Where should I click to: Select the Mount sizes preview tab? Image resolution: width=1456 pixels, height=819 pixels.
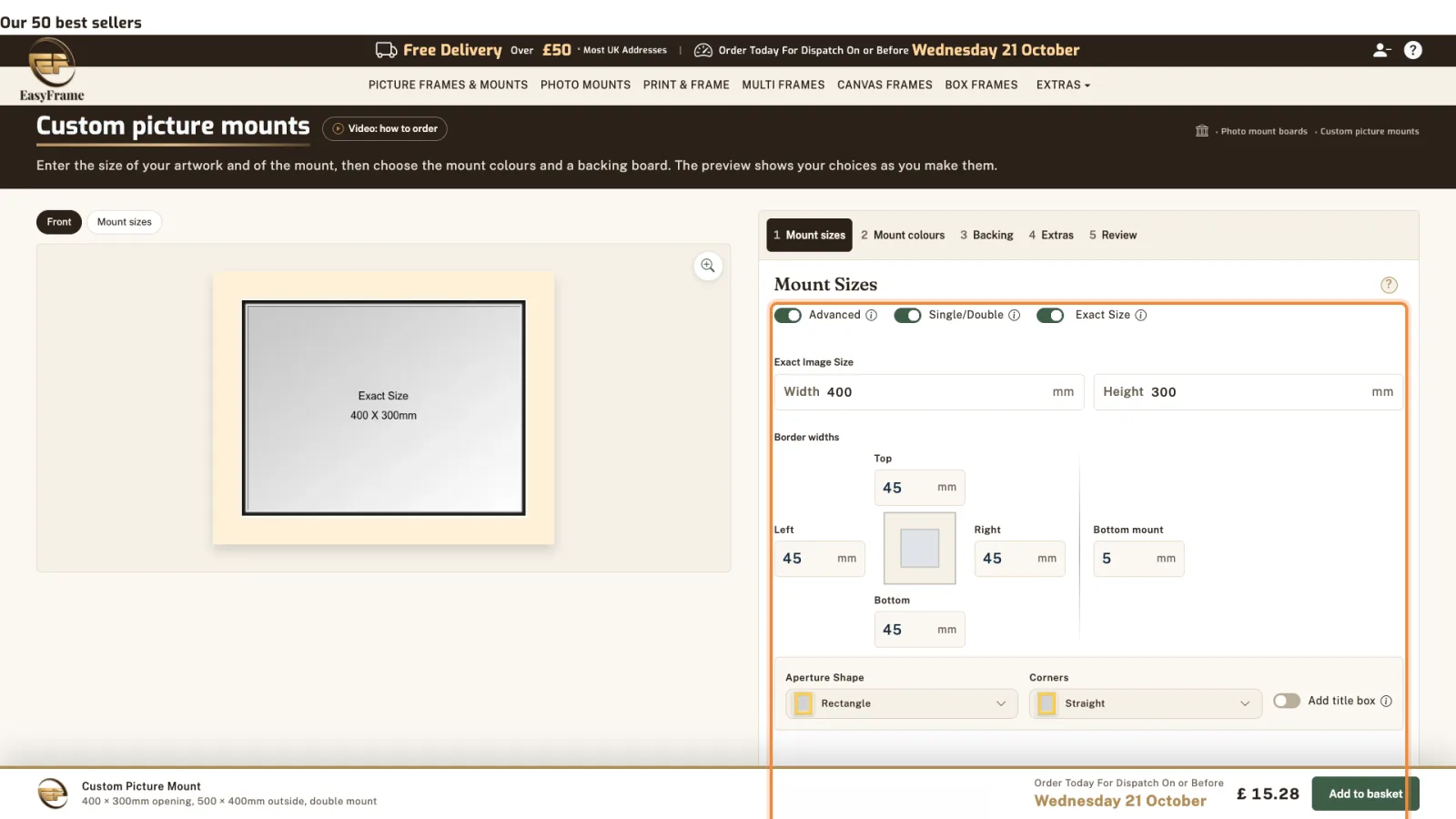125,222
